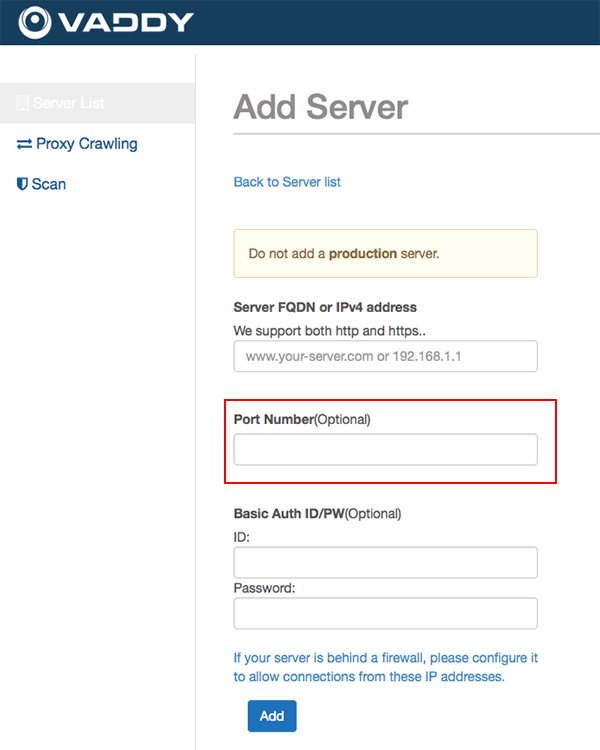Click the Password input field

(385, 613)
